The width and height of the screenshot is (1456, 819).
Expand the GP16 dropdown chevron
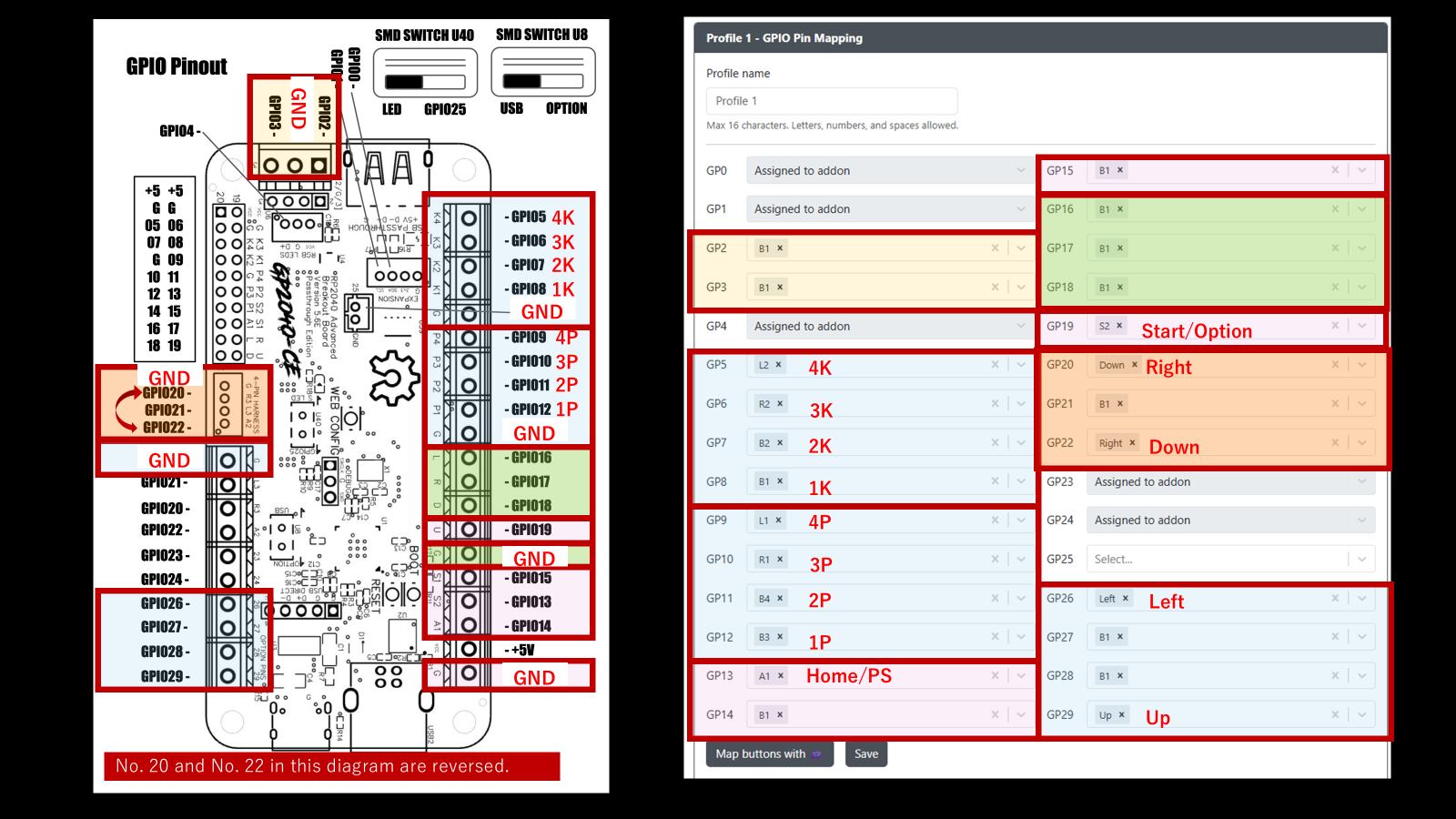point(1361,209)
